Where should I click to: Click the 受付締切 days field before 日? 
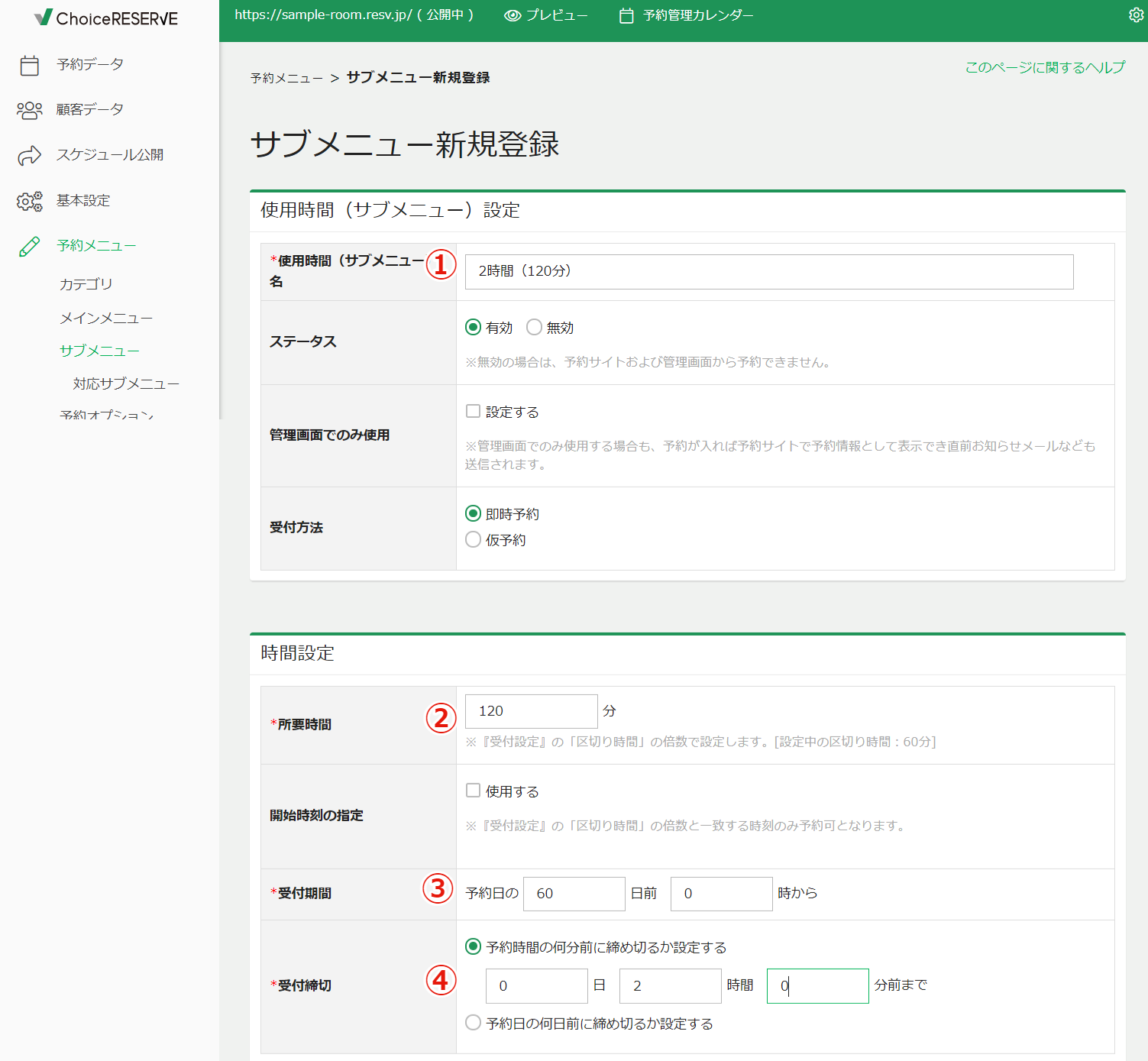537,986
